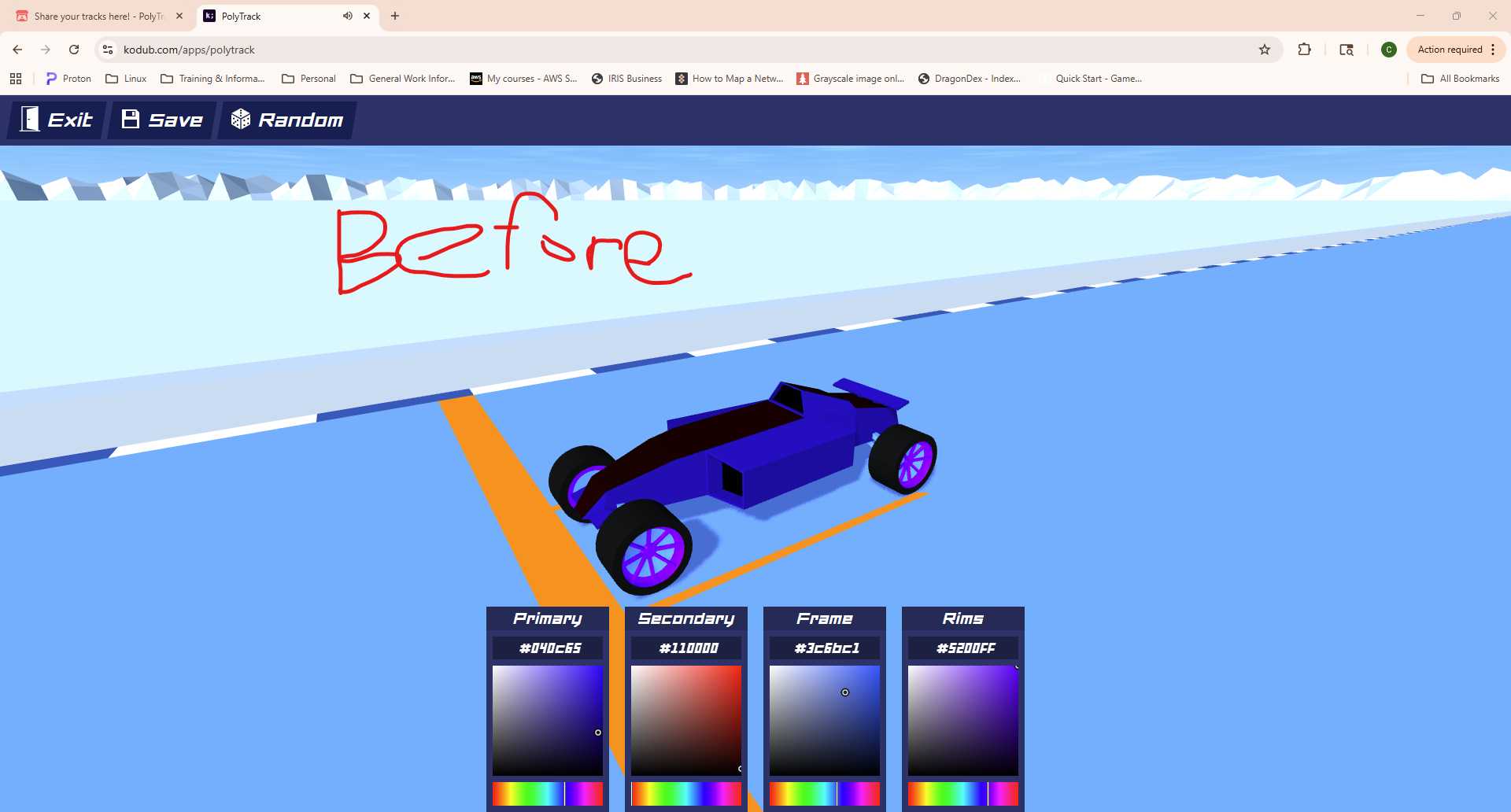The image size is (1511, 812).
Task: Adjust the Secondary hue slider bar
Action: click(686, 794)
